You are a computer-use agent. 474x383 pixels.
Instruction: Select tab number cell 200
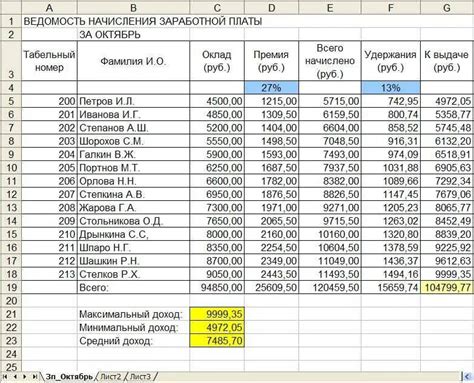[49, 101]
